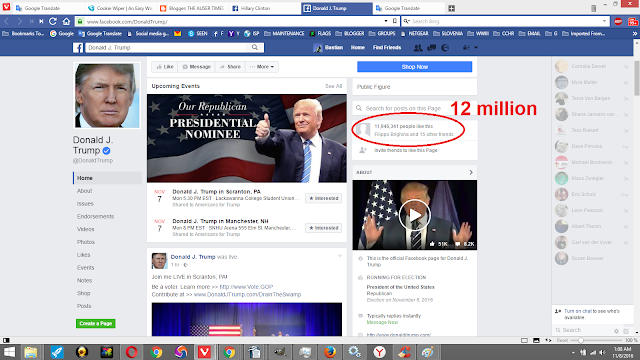The image size is (640, 360).
Task: Click the red extension icon in toolbar
Action: coord(618,21)
